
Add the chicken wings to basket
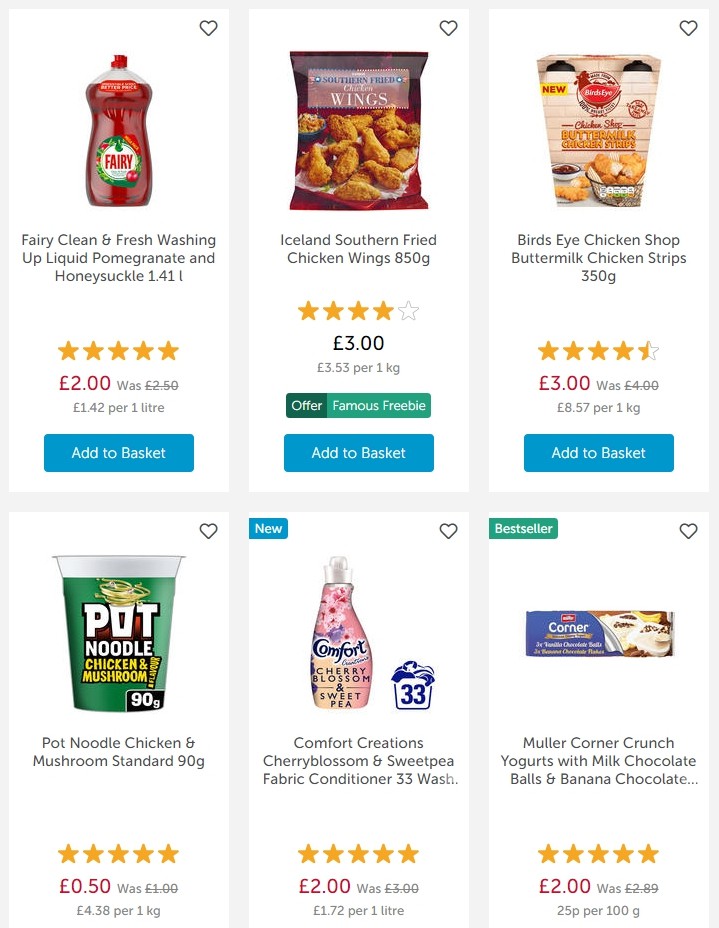(358, 452)
